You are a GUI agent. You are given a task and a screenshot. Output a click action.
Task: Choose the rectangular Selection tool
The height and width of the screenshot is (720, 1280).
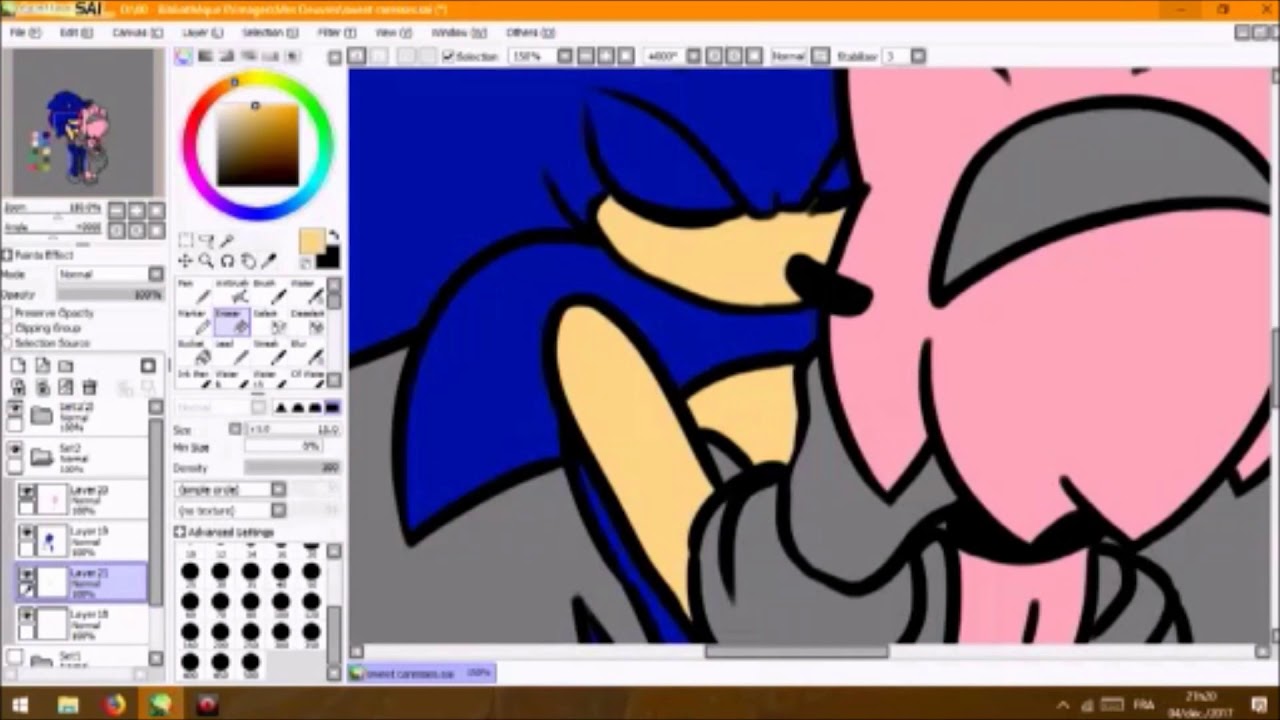click(x=185, y=241)
